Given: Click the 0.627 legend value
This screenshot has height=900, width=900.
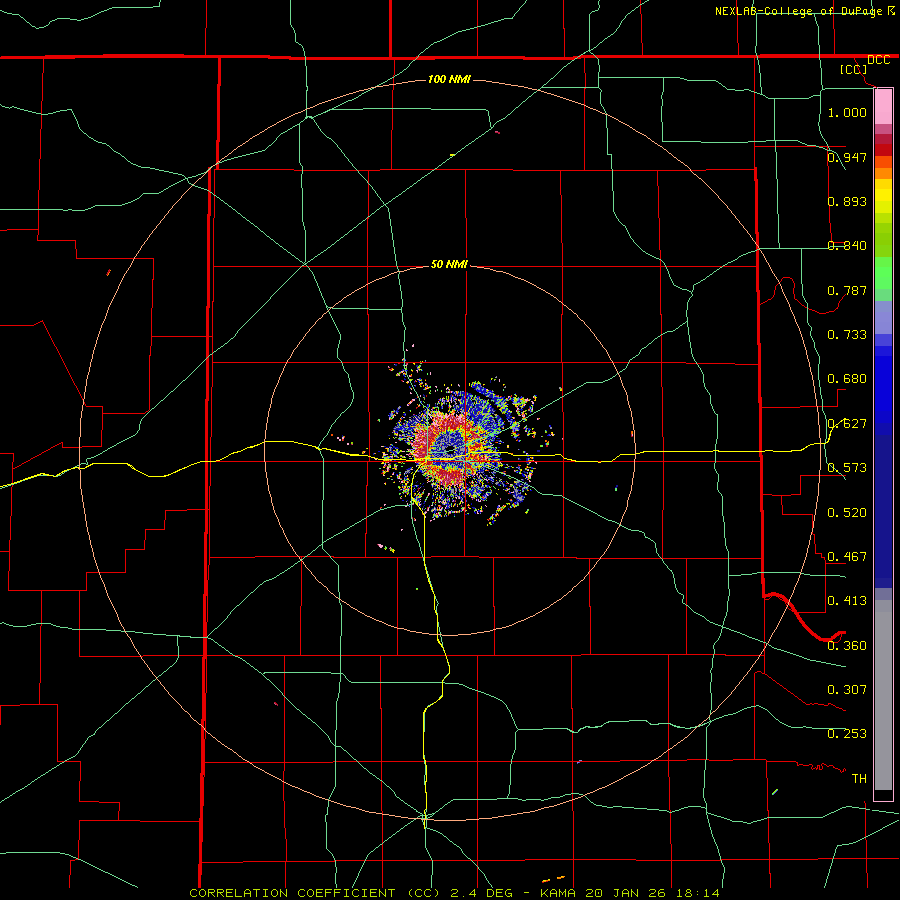Looking at the screenshot, I should pyautogui.click(x=847, y=424).
